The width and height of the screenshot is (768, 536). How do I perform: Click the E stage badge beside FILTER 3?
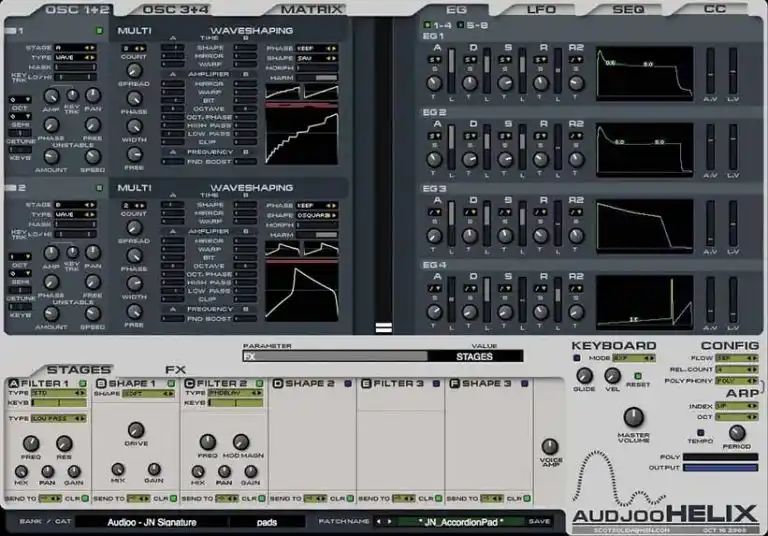click(x=366, y=383)
